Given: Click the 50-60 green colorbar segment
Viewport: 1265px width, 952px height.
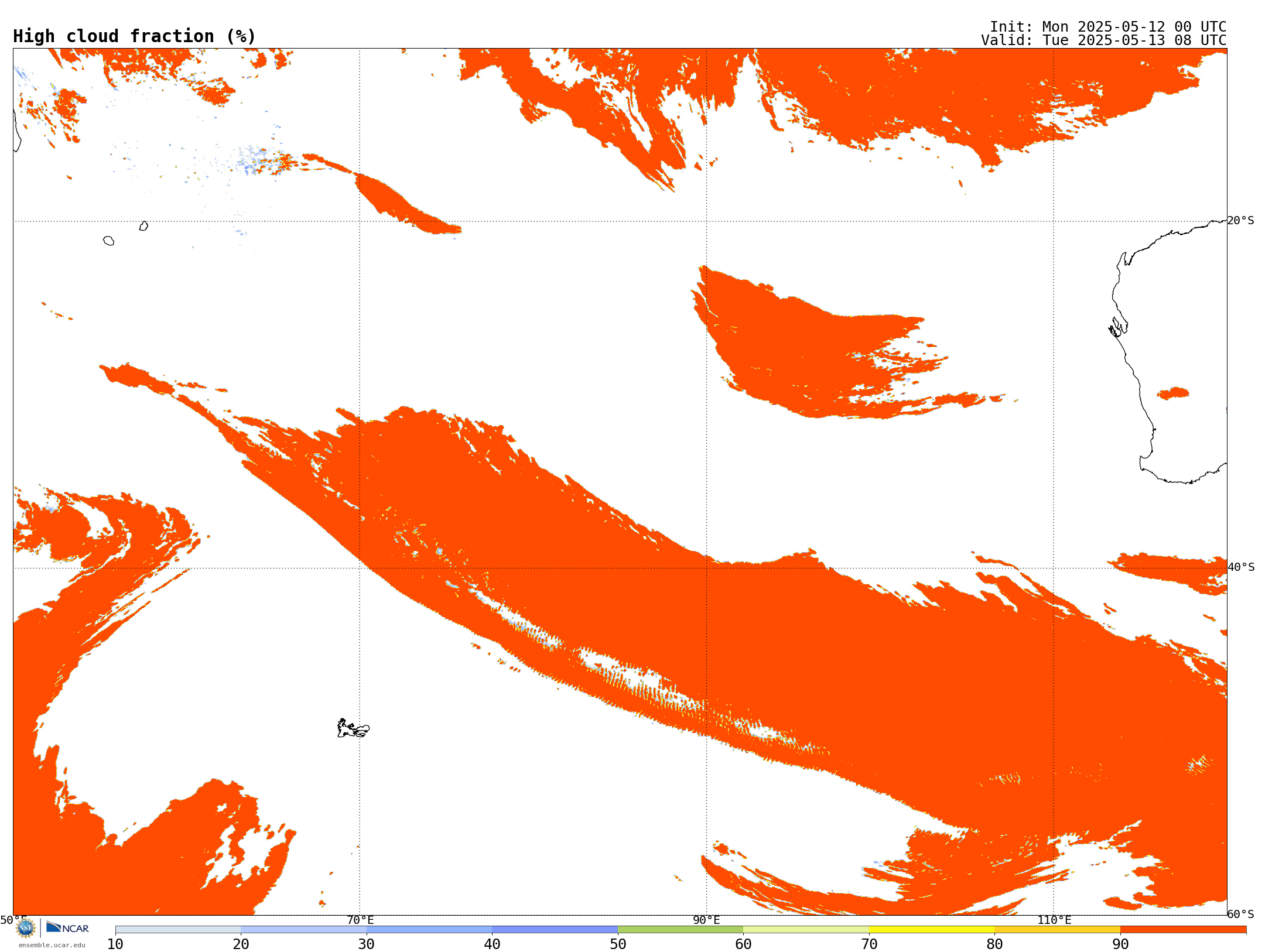Looking at the screenshot, I should pyautogui.click(x=681, y=930).
